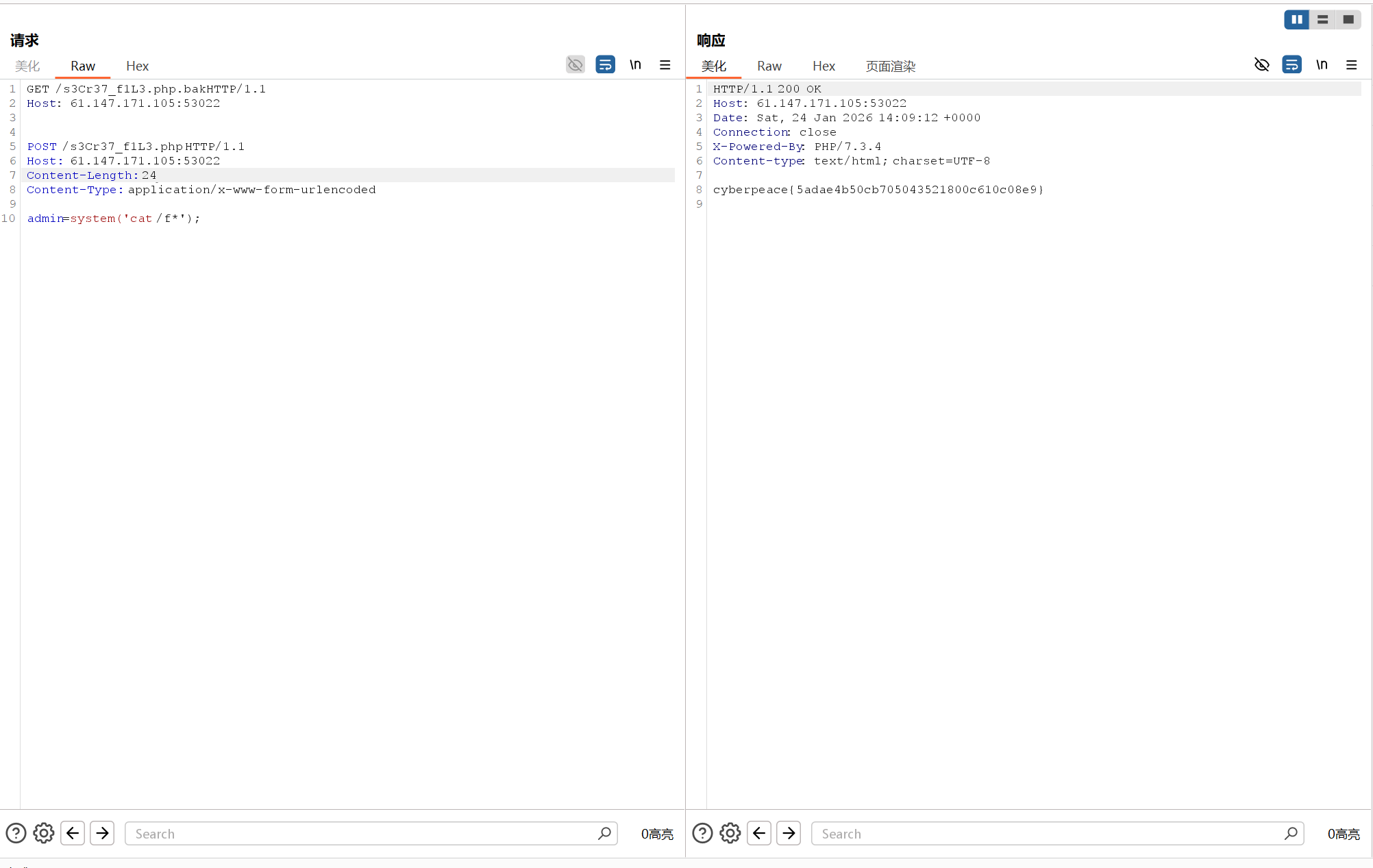The width and height of the screenshot is (1373, 868).
Task: Switch to stacked horizontal layout view
Action: click(1322, 19)
